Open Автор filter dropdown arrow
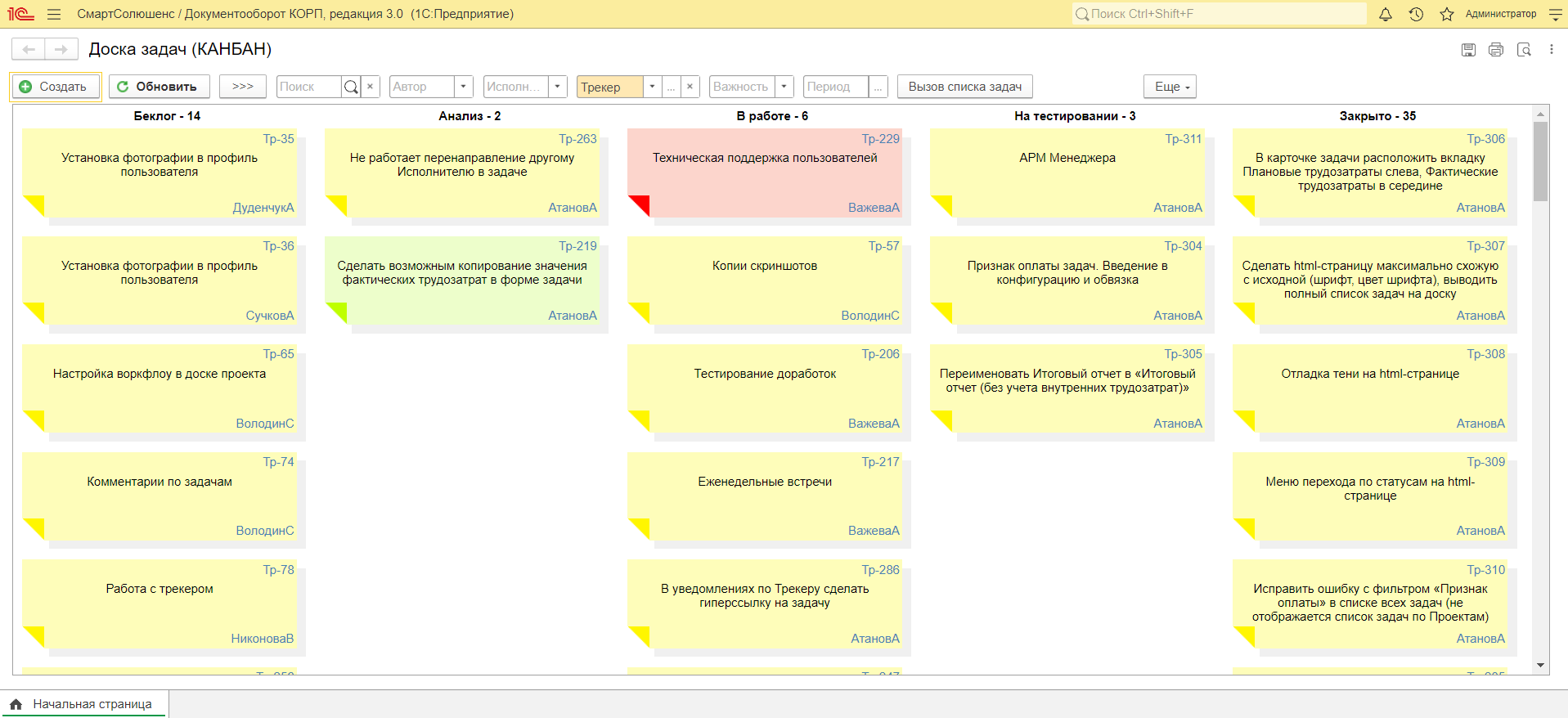The width and height of the screenshot is (1568, 718). point(464,87)
